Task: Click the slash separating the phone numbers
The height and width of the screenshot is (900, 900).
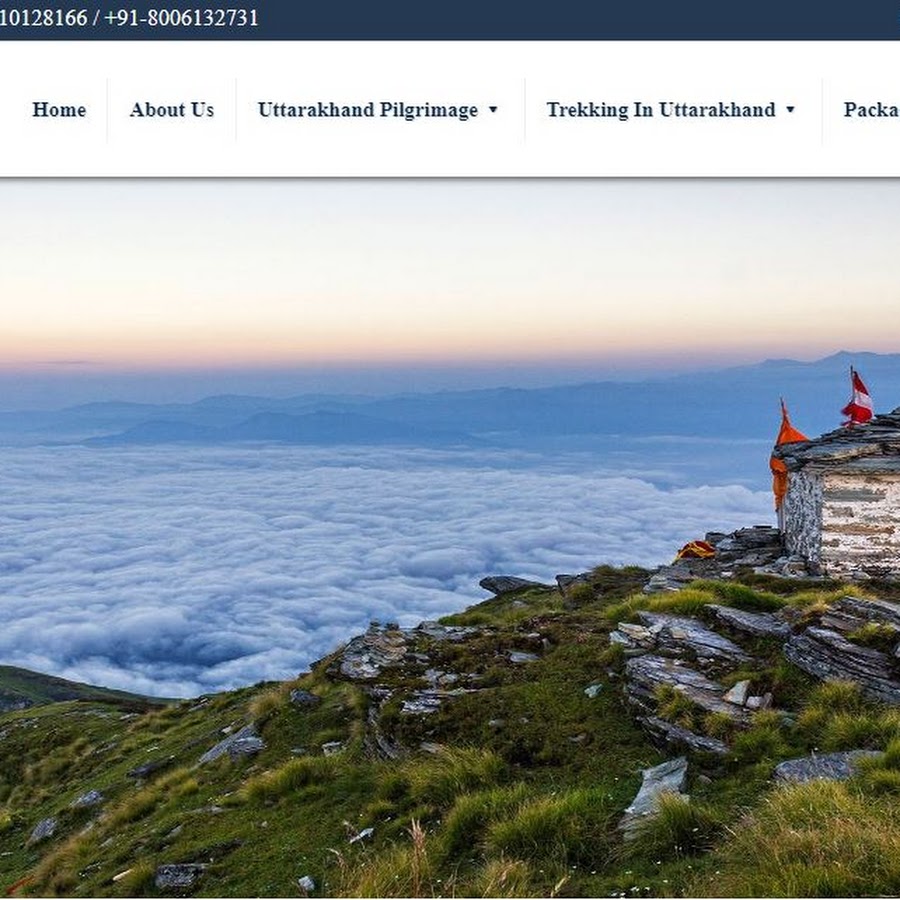Action: 96,18
